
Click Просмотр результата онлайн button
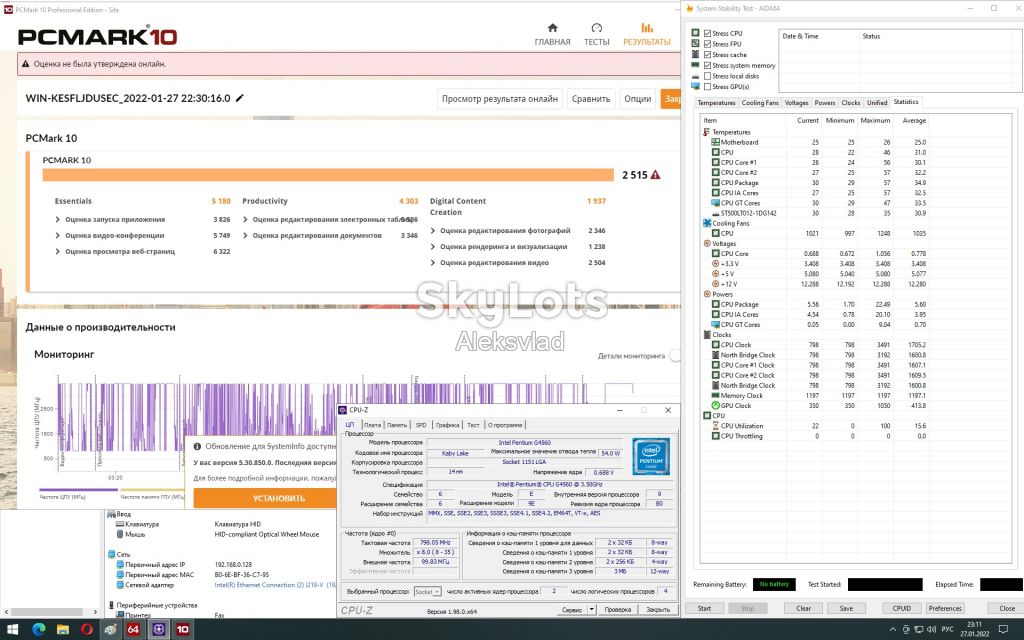pyautogui.click(x=500, y=99)
